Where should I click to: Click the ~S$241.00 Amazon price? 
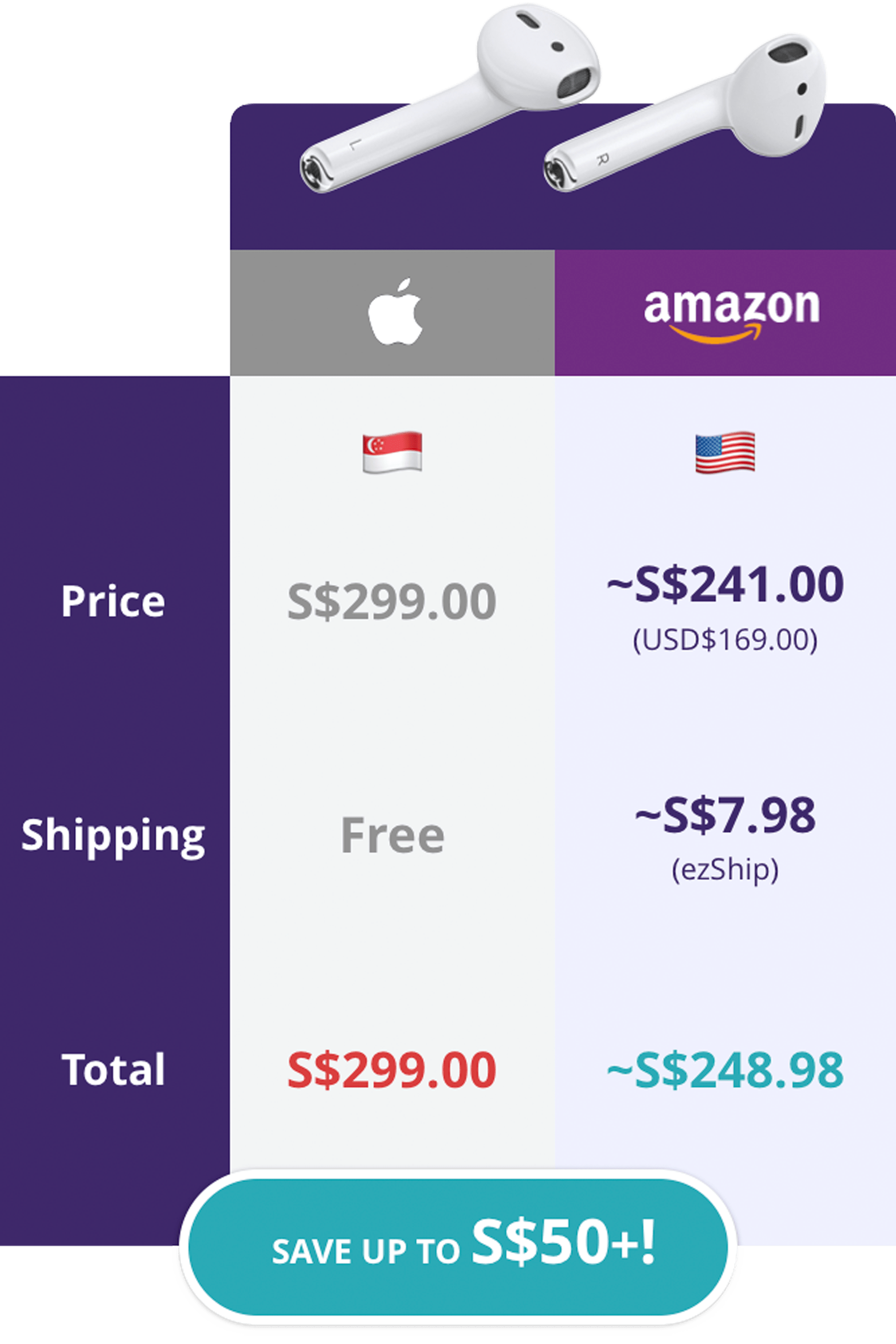[725, 584]
